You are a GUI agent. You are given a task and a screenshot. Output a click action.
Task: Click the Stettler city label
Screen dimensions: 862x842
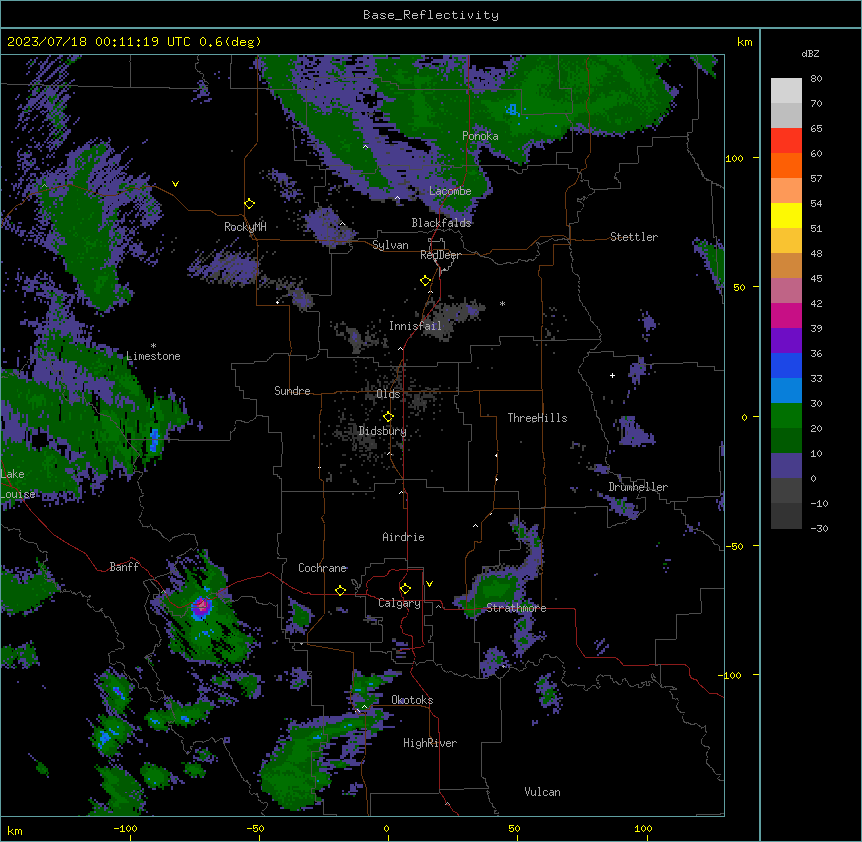pos(634,237)
